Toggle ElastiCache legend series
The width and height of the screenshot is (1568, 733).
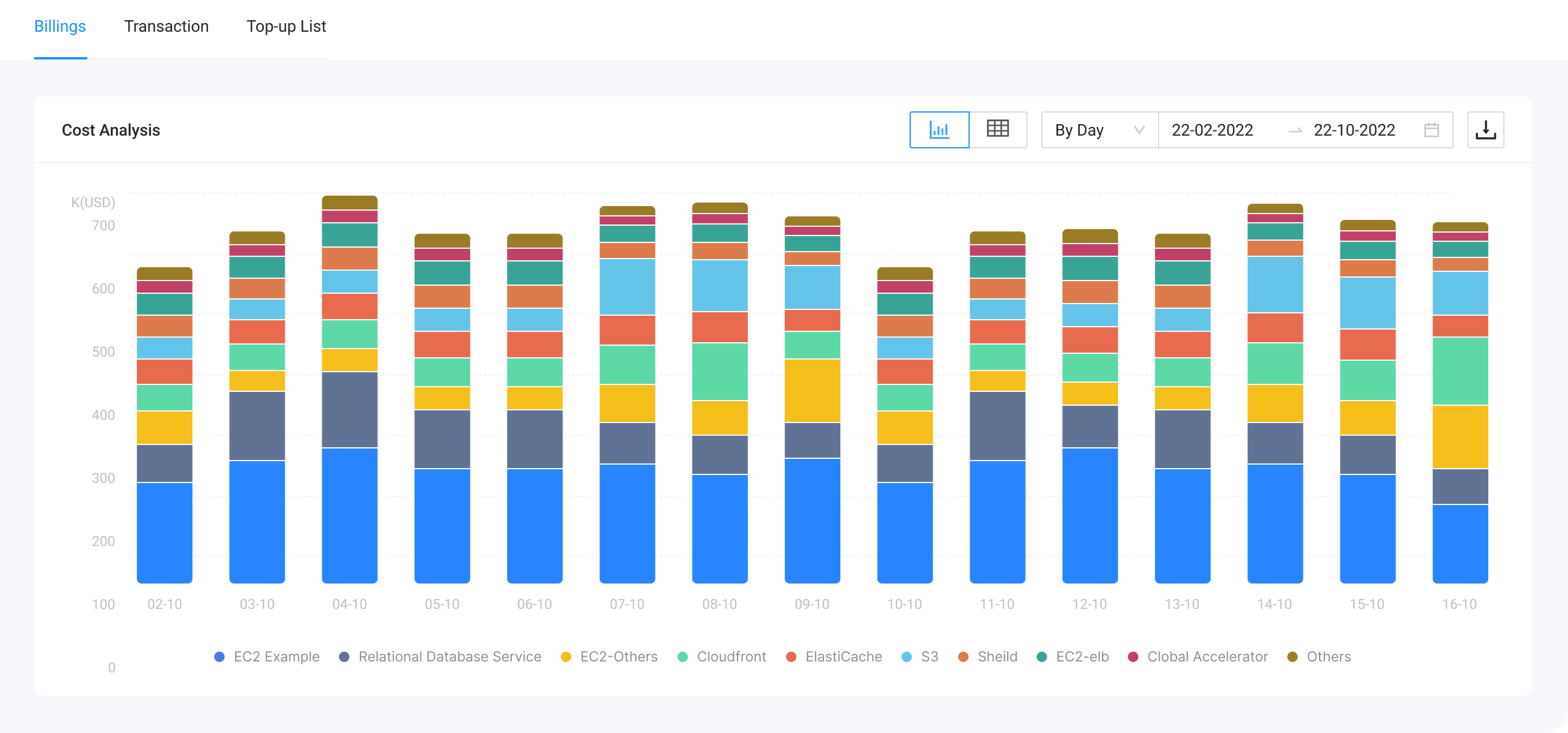834,656
